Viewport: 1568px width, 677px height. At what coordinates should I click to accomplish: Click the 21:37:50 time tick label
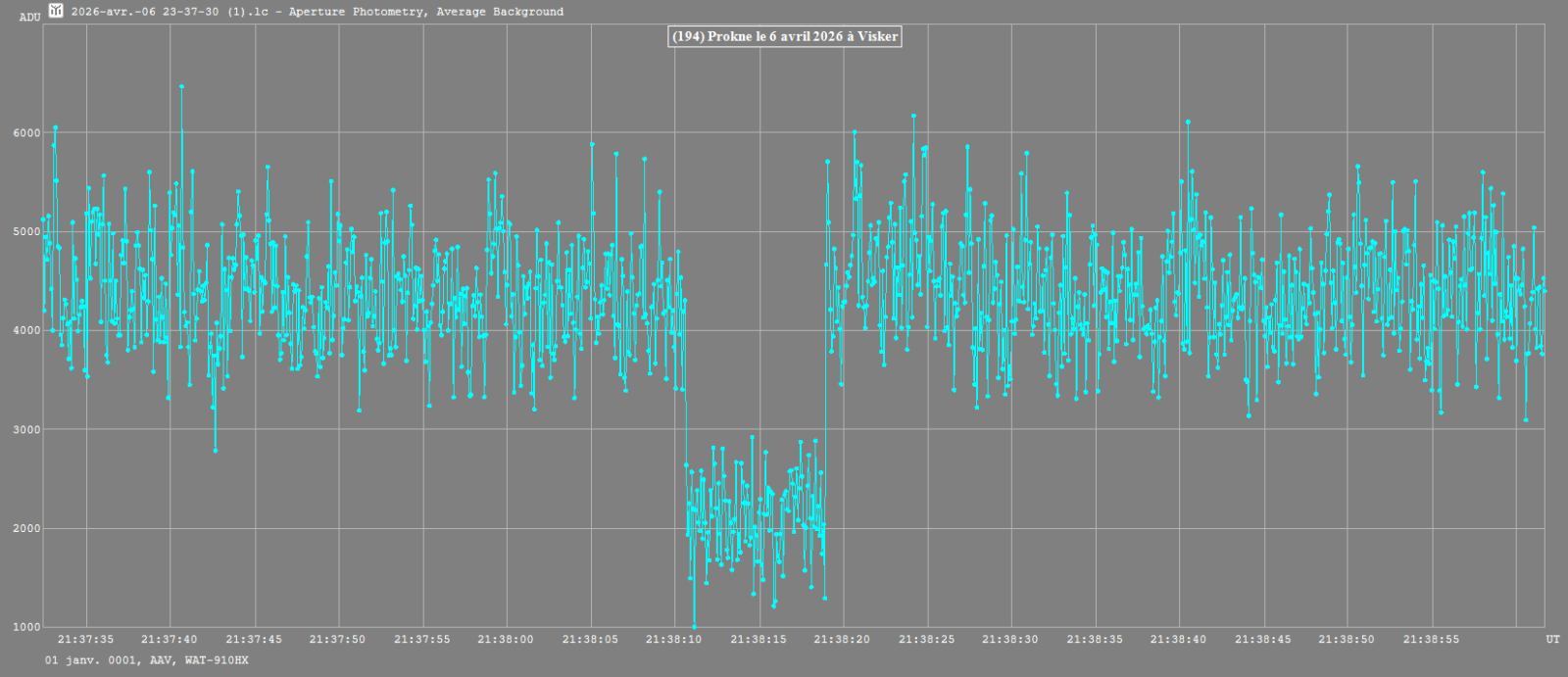click(x=337, y=640)
